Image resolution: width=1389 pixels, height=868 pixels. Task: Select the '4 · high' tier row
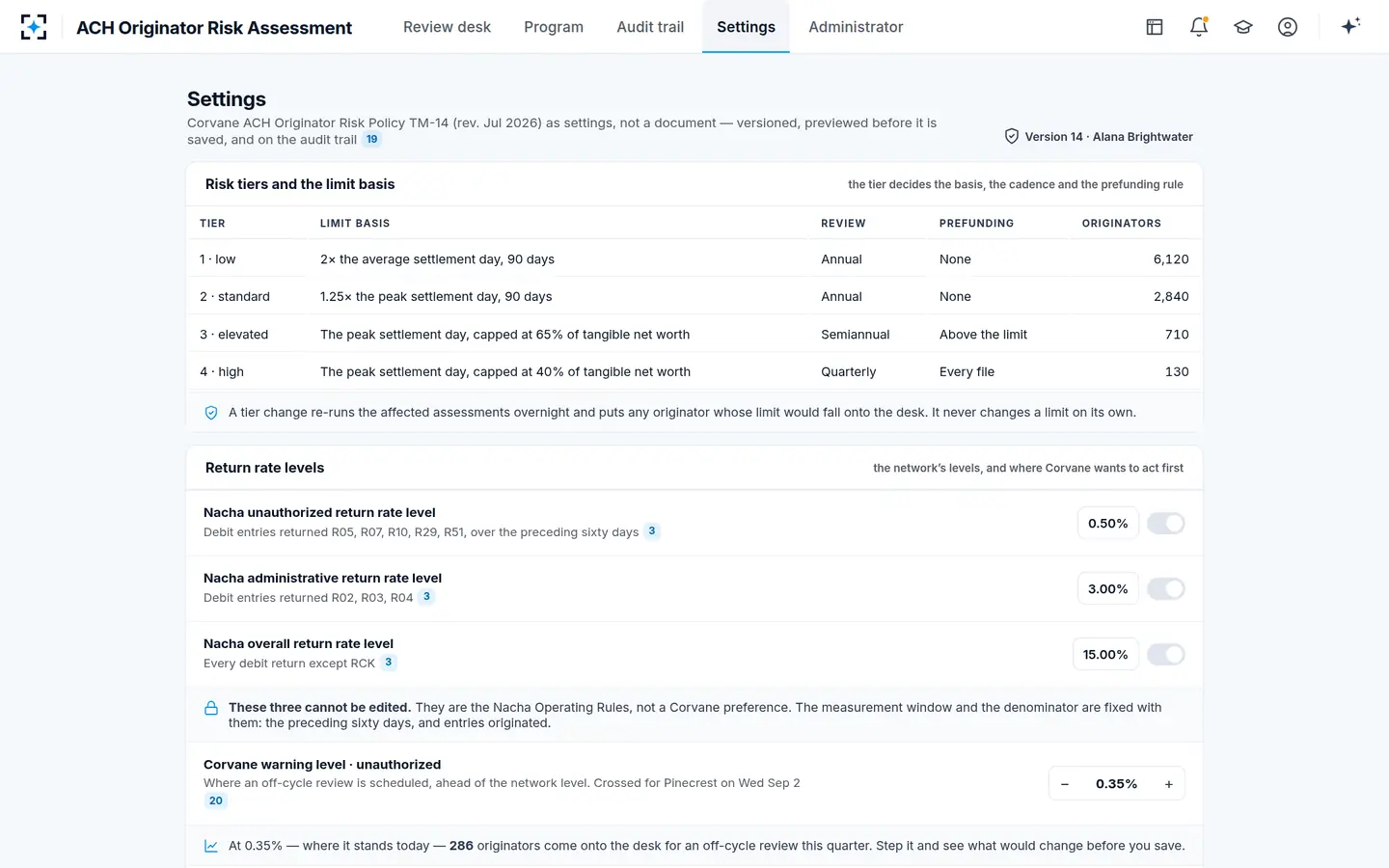(x=694, y=372)
